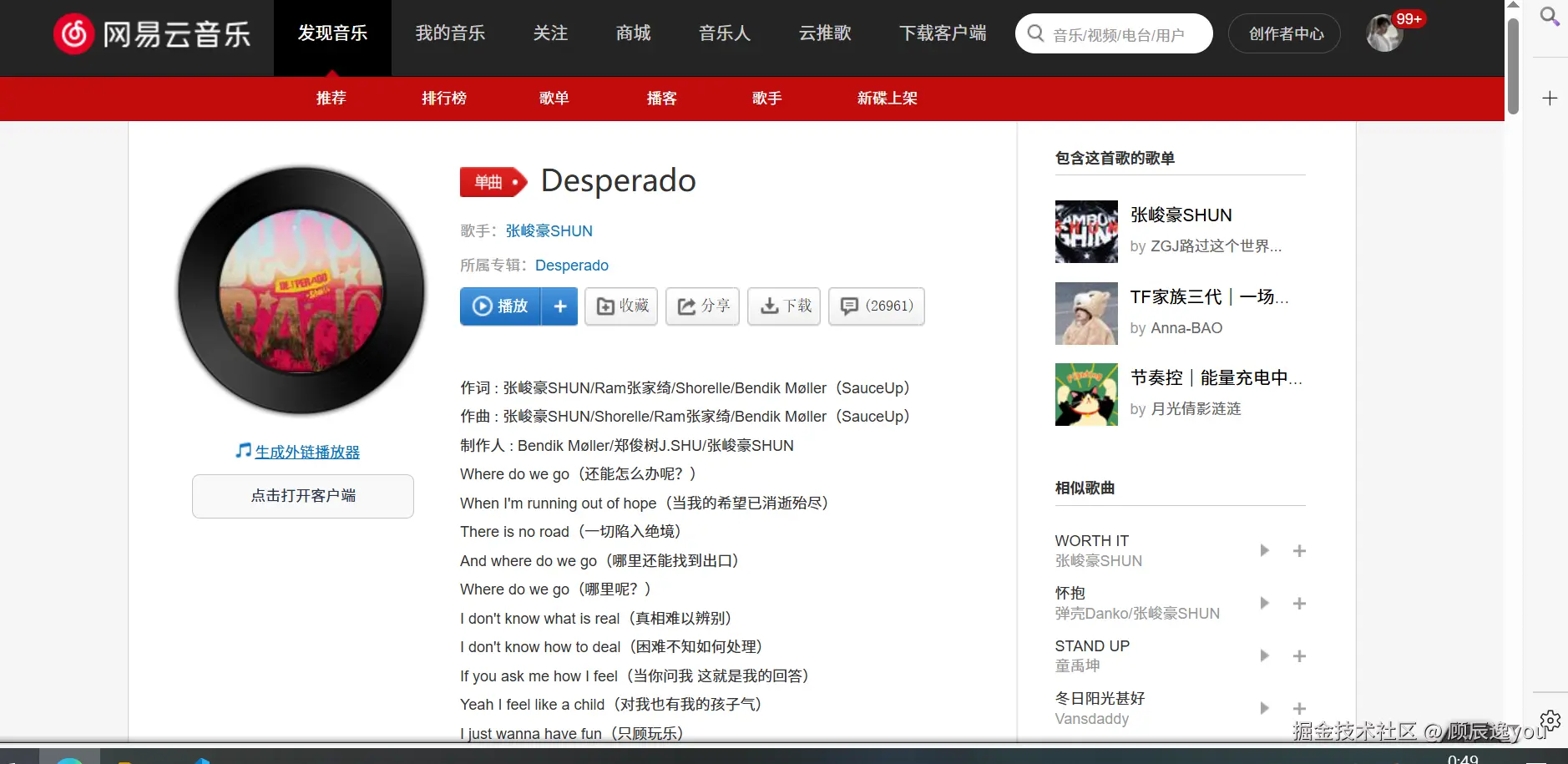Image resolution: width=1568 pixels, height=764 pixels.
Task: Open creator link Anna-BAO
Action: [x=1186, y=328]
